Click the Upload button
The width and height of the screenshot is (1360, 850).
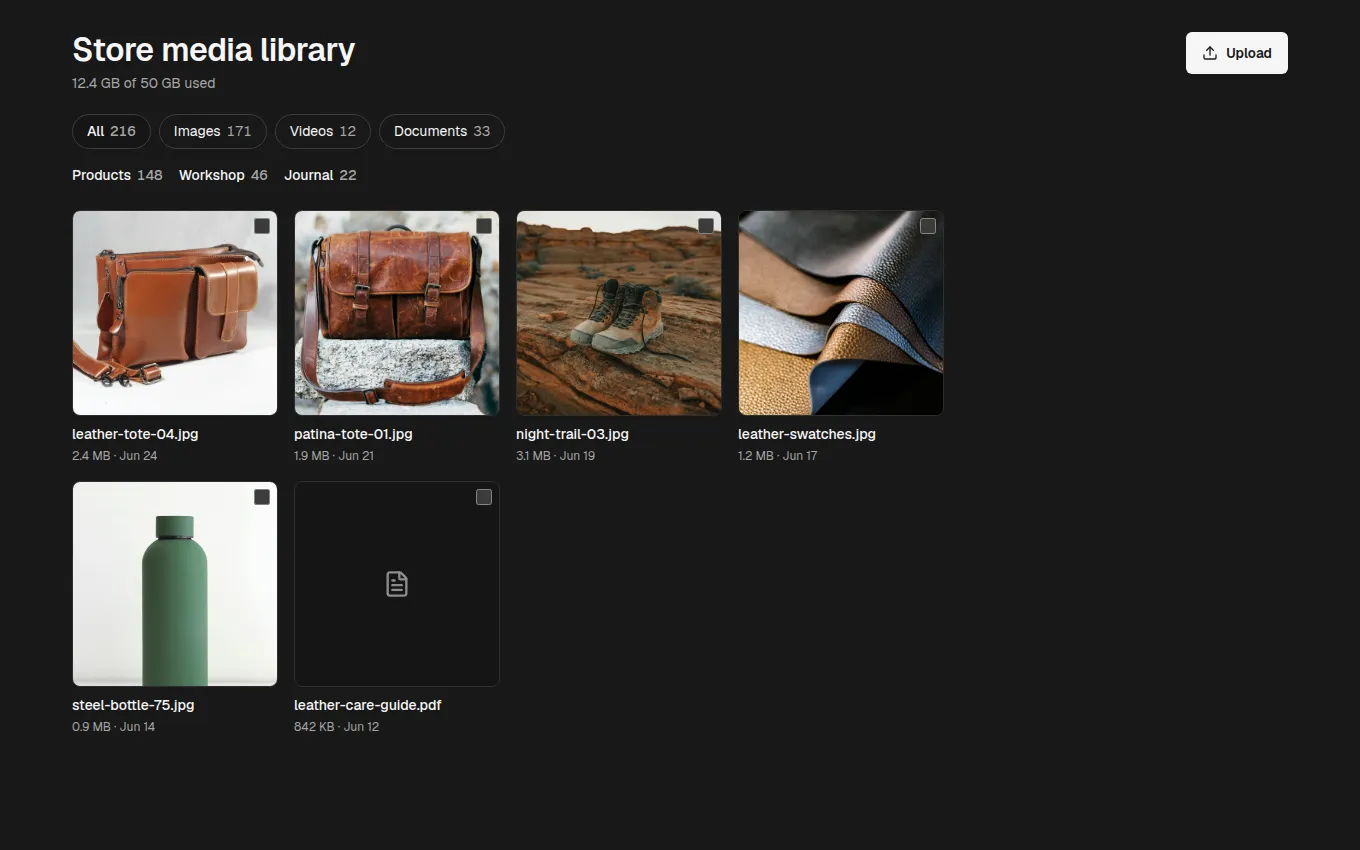click(x=1237, y=53)
